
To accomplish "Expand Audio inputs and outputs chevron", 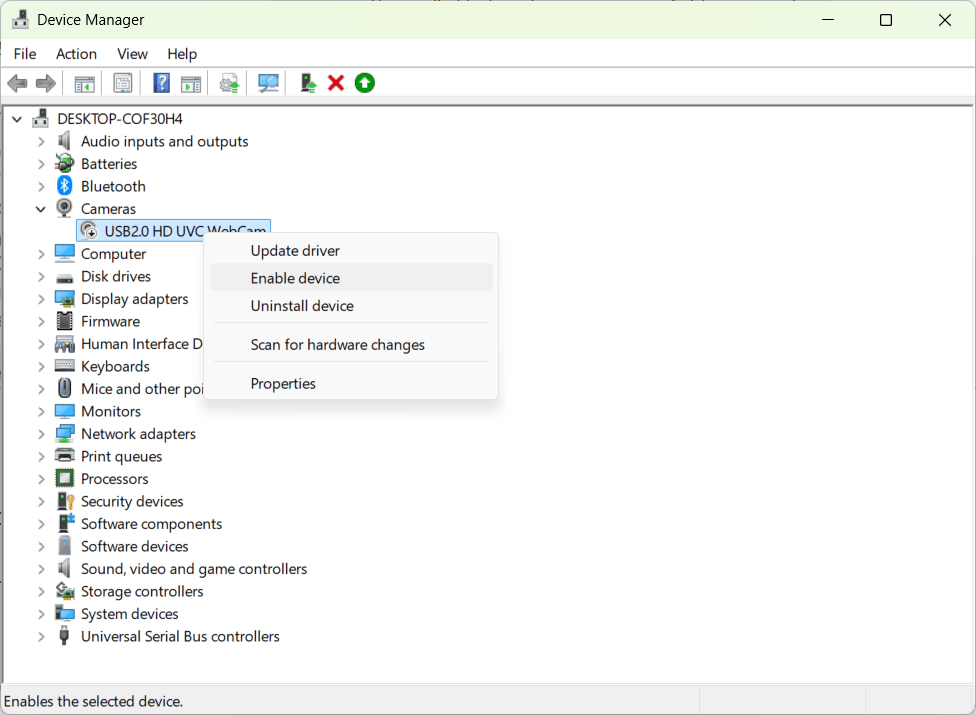I will [x=41, y=142].
